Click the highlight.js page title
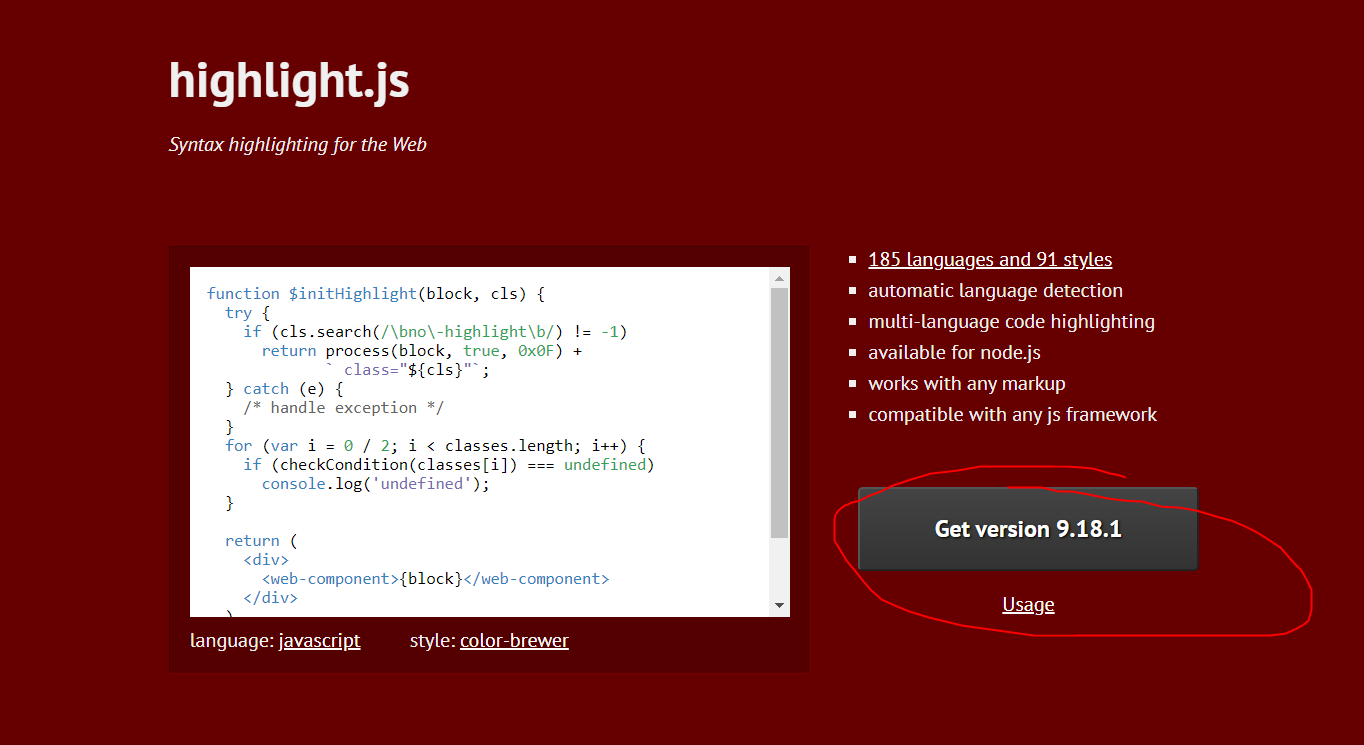1364x745 pixels. 289,80
